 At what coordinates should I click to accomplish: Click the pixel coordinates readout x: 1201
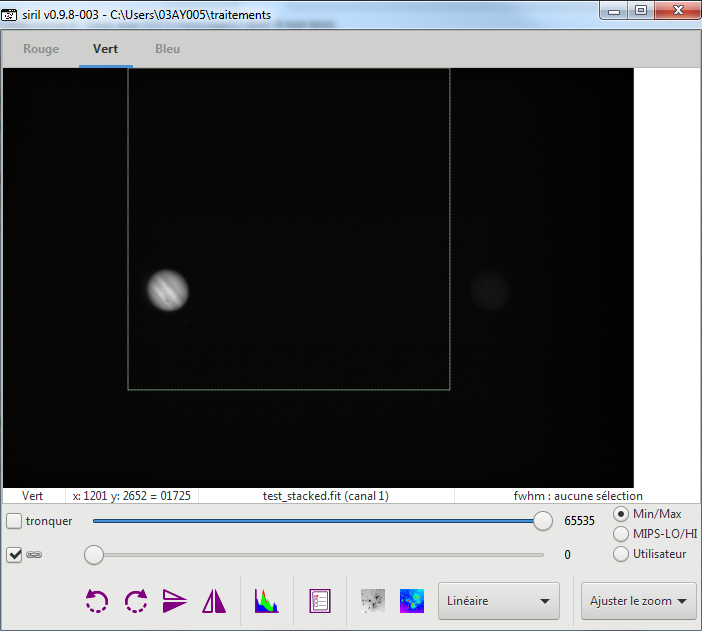[132, 496]
